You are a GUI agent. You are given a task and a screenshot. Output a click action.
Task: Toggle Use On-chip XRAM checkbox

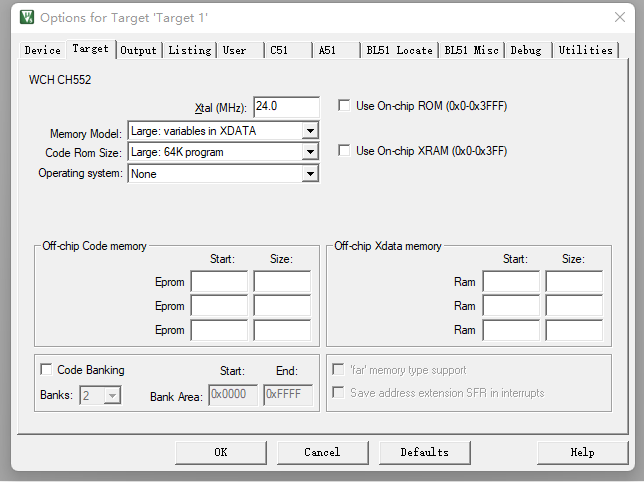[x=345, y=151]
